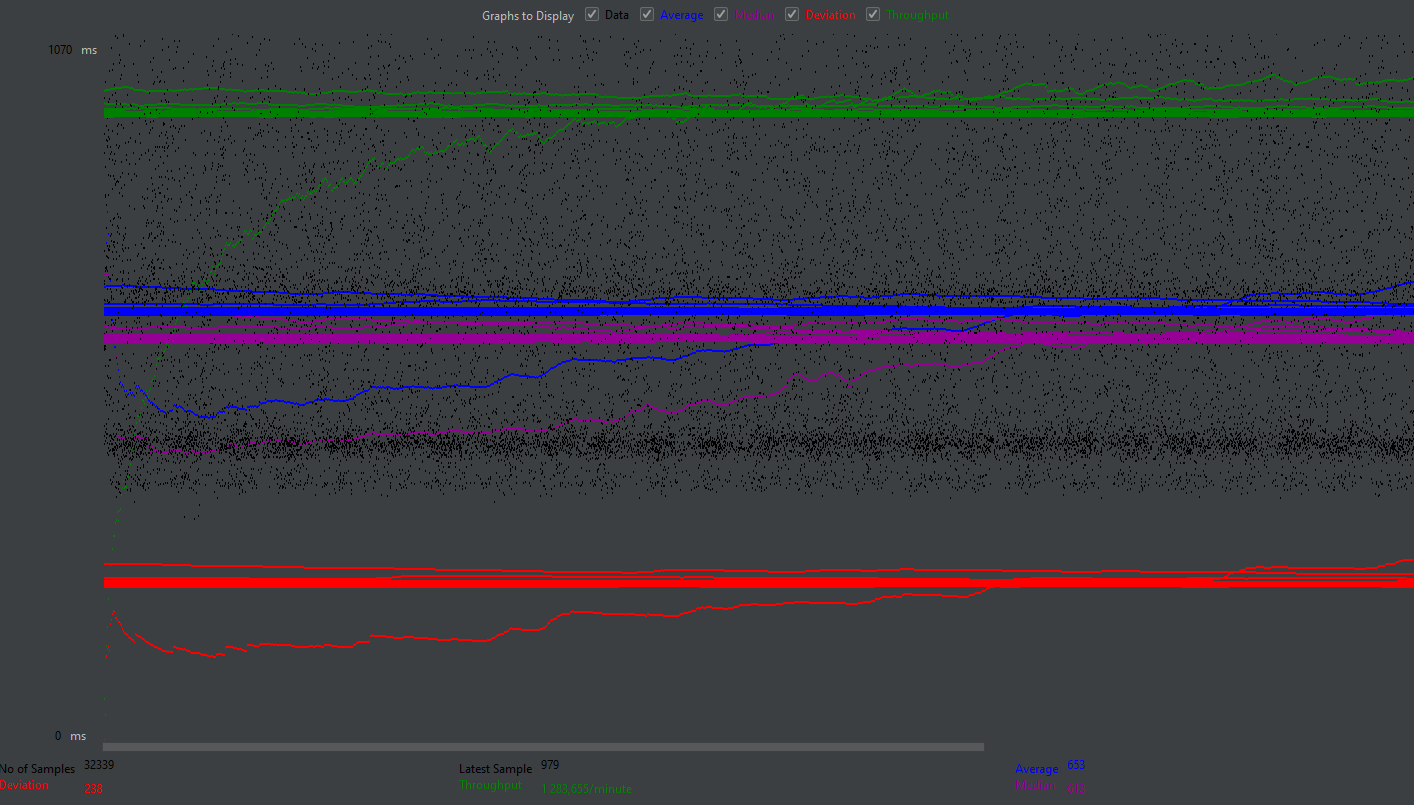Toggle the Average graph checkbox

tap(647, 15)
